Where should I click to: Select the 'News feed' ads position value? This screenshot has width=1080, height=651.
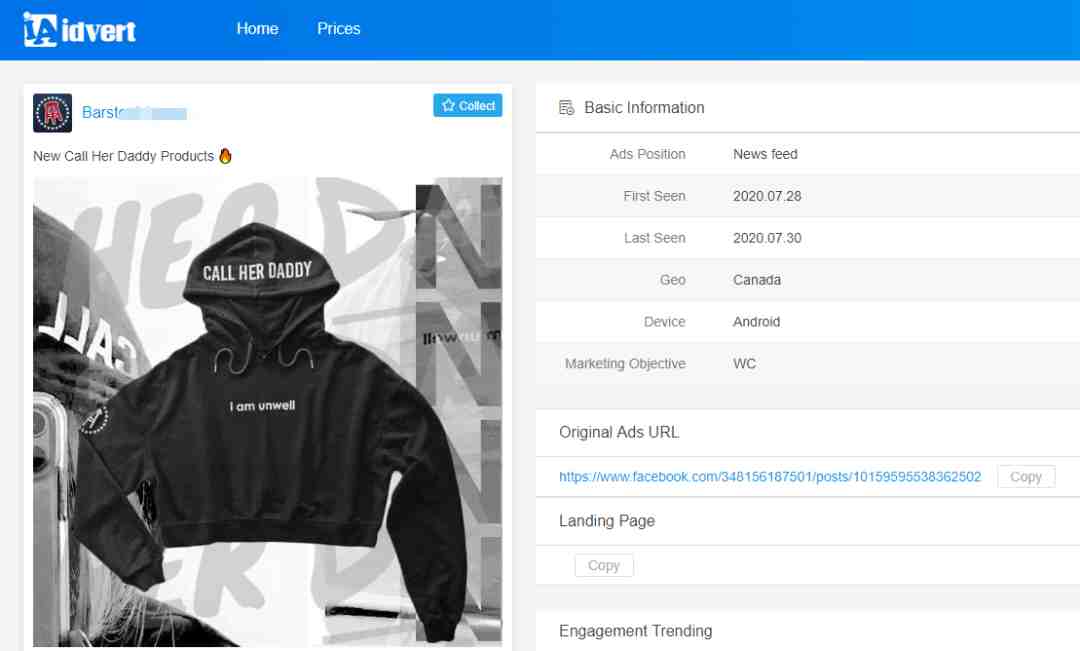point(765,154)
